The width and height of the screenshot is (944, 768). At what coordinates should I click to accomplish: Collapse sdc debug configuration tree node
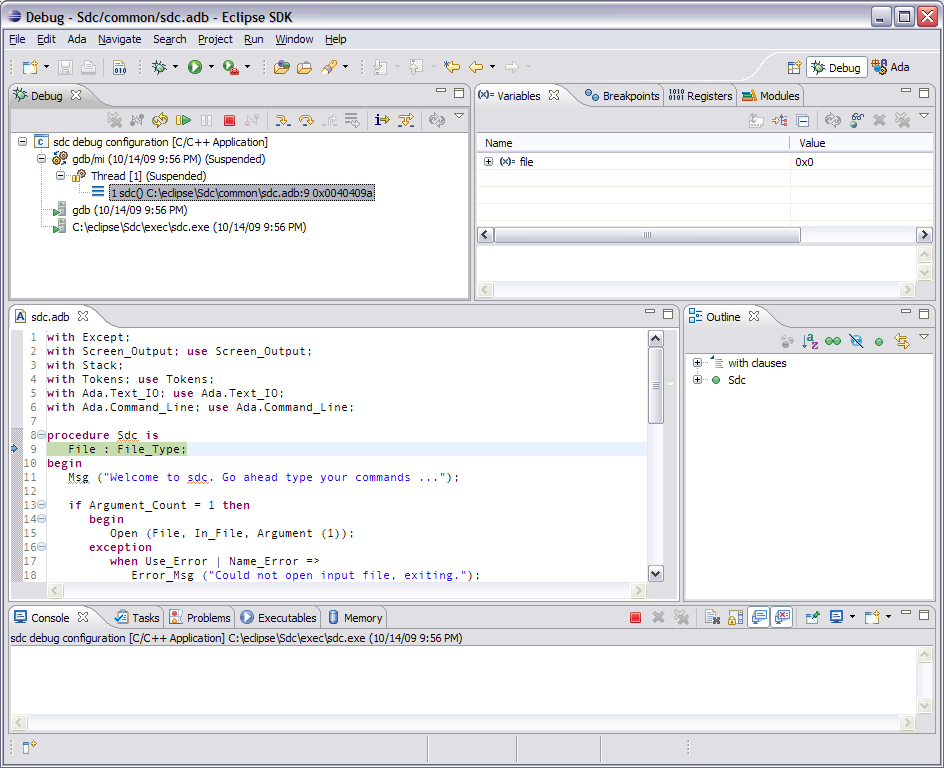click(x=22, y=142)
